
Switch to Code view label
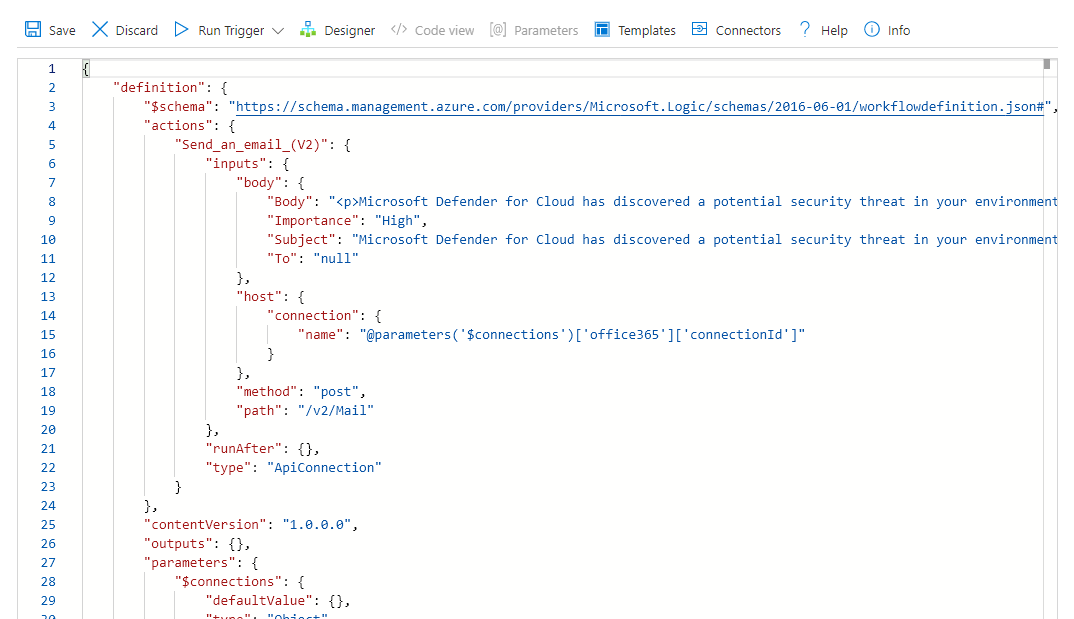(x=444, y=31)
